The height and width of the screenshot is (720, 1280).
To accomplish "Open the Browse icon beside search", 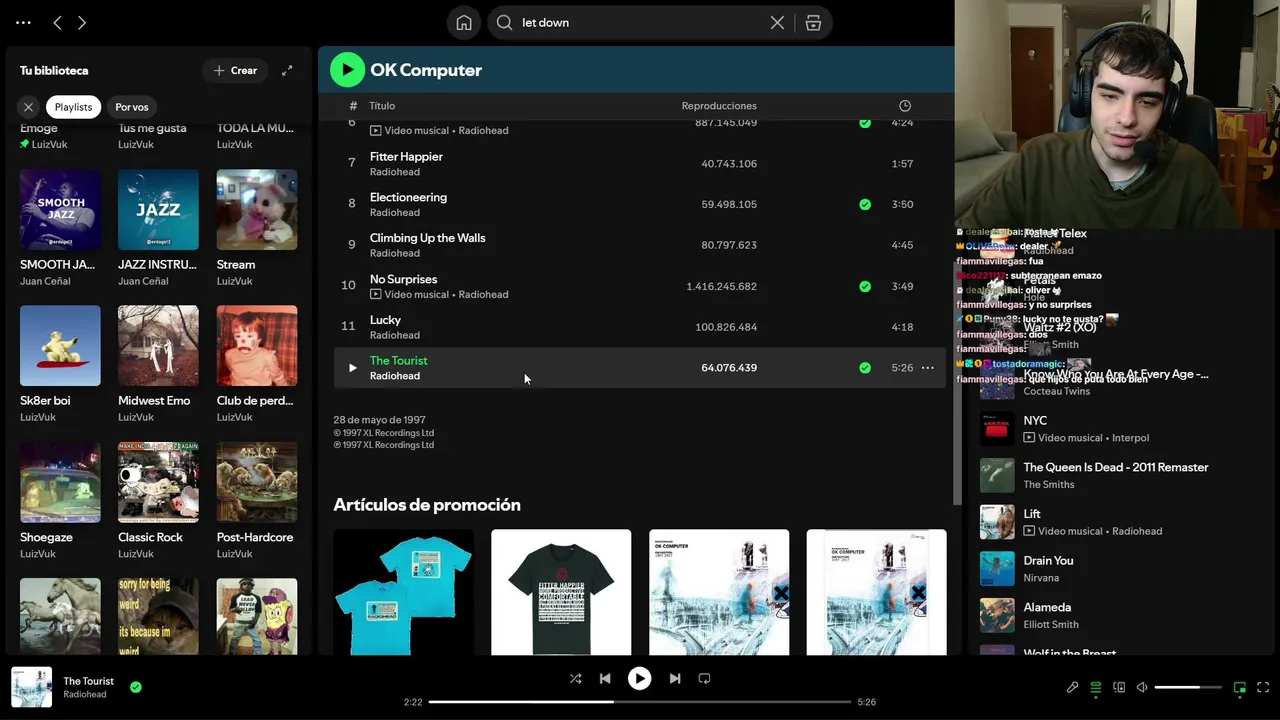I will [x=813, y=22].
